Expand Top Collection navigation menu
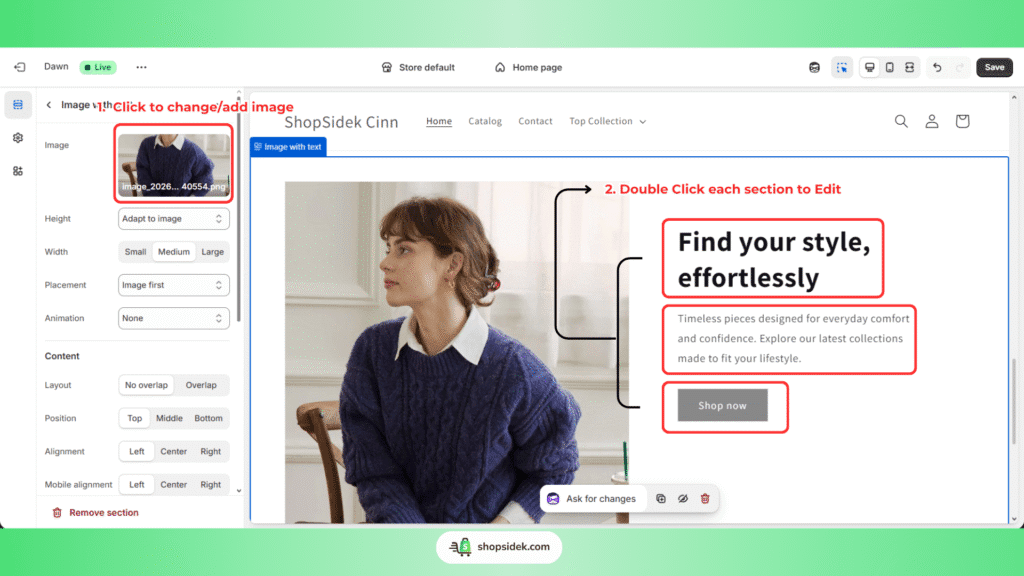The height and width of the screenshot is (576, 1024). point(607,121)
